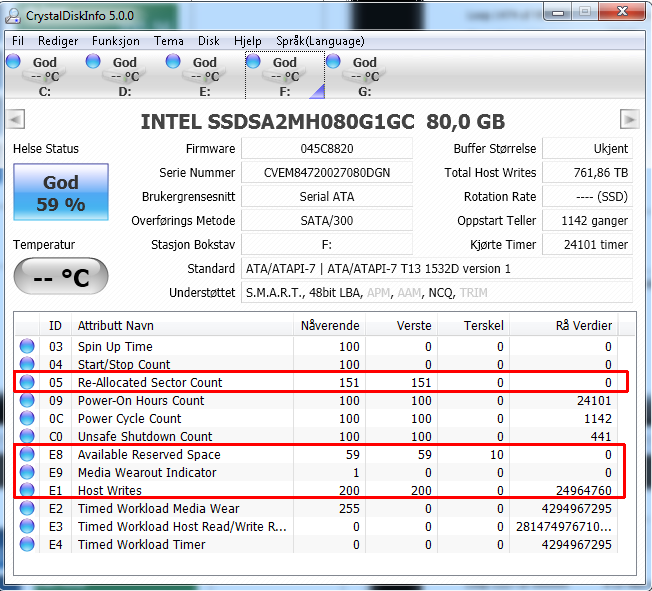Viewport: 652px width, 591px height.
Task: Click the ID column header
Action: (x=55, y=325)
